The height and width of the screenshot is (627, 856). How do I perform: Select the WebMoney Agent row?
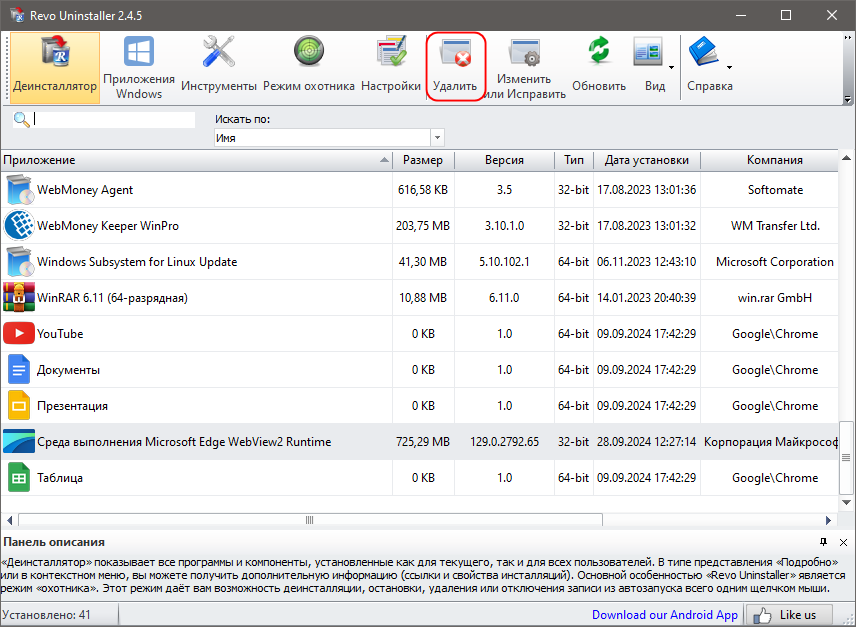coord(419,190)
